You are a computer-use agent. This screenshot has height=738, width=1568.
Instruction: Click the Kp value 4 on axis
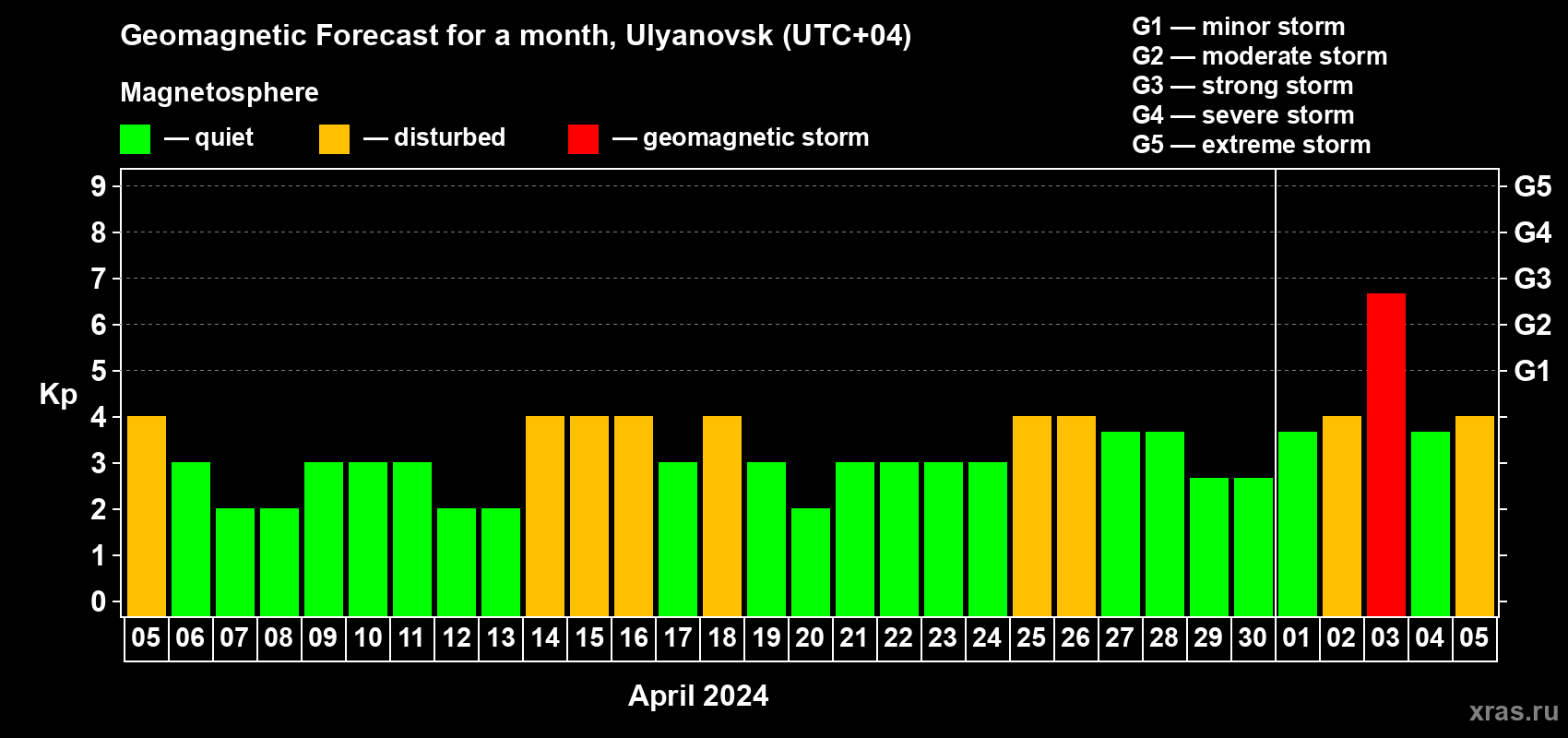[x=99, y=417]
